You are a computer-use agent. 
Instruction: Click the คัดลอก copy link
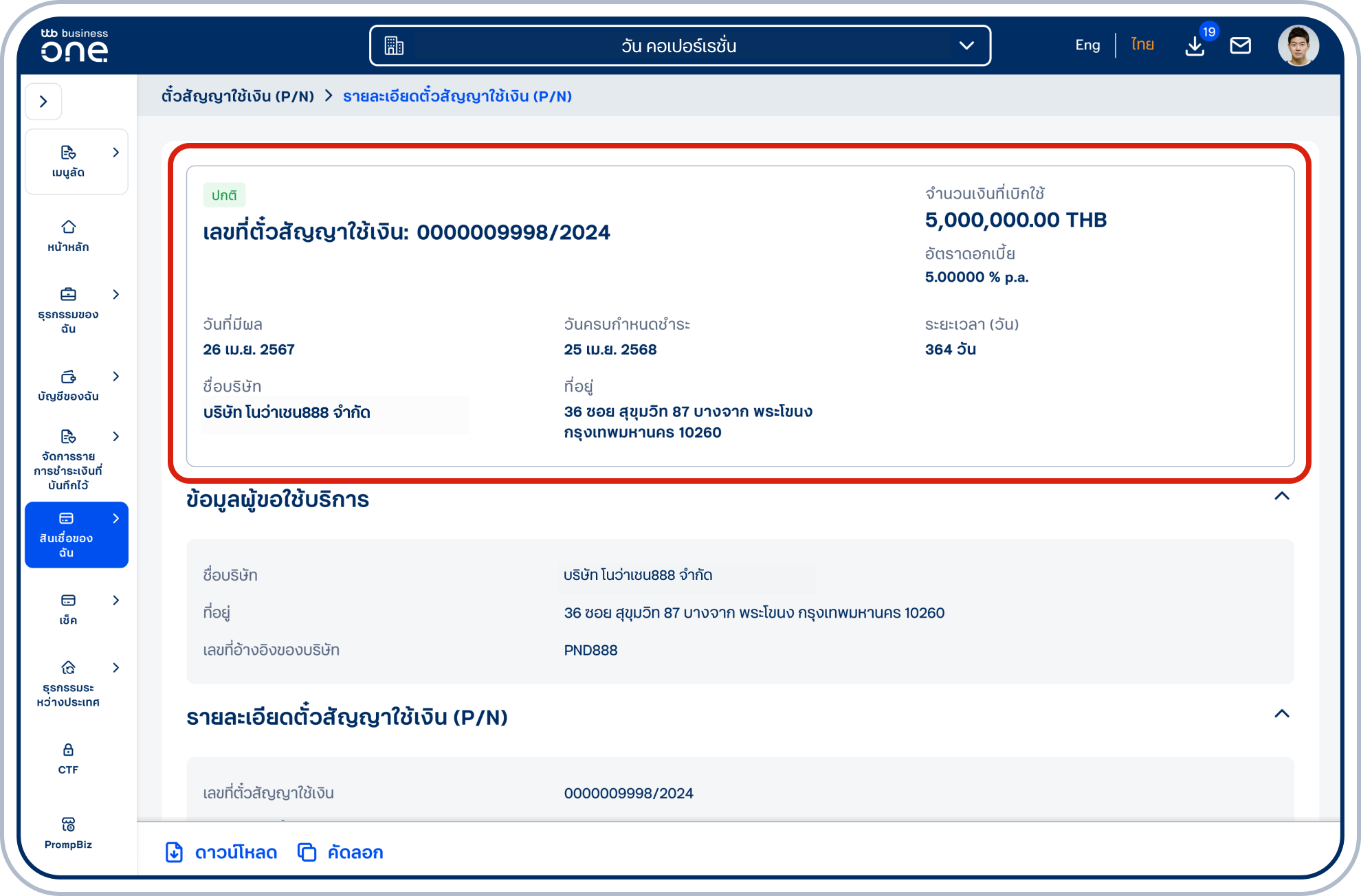coord(340,852)
